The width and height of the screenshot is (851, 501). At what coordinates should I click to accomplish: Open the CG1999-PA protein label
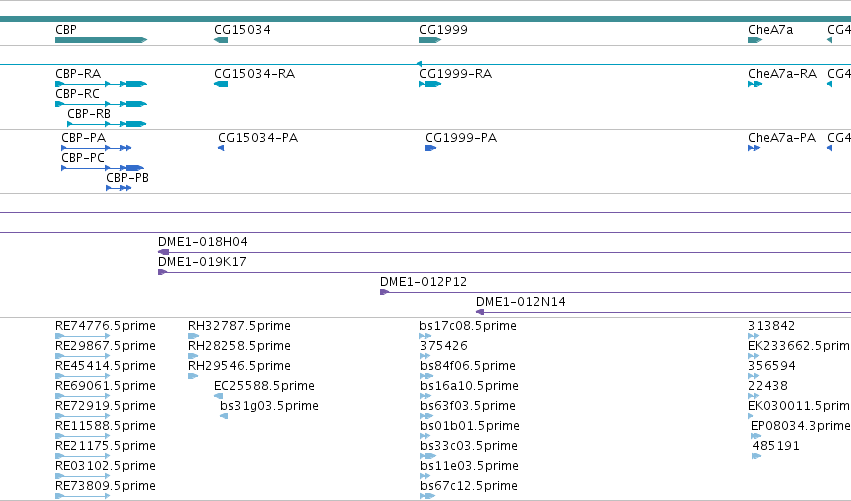461,138
